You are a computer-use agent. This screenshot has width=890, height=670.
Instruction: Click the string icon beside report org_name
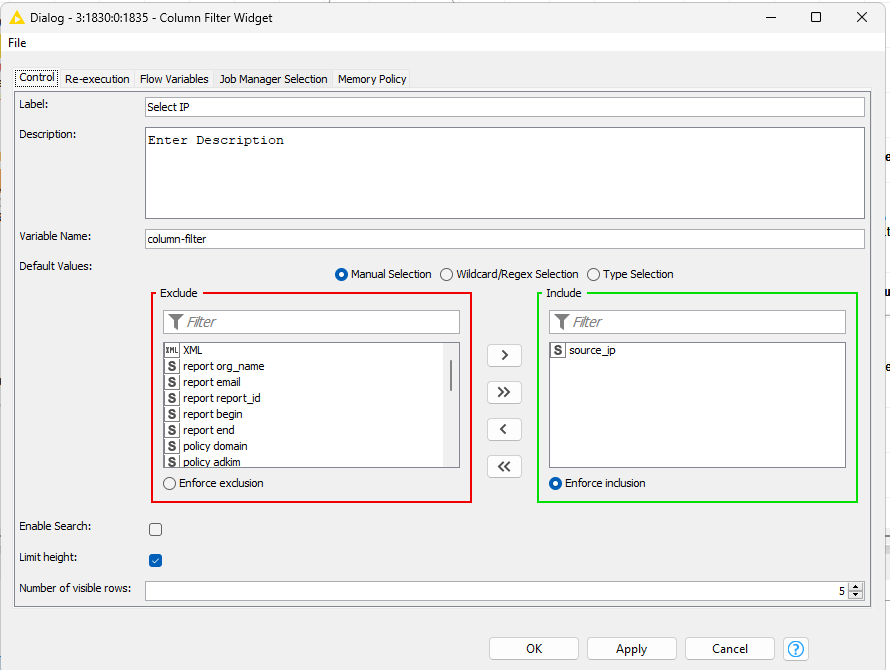[172, 366]
